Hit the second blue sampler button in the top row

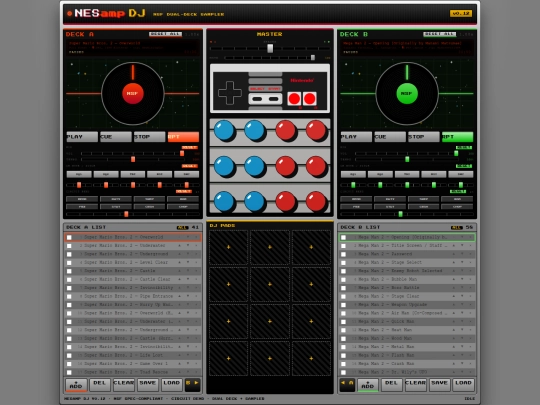[255, 130]
